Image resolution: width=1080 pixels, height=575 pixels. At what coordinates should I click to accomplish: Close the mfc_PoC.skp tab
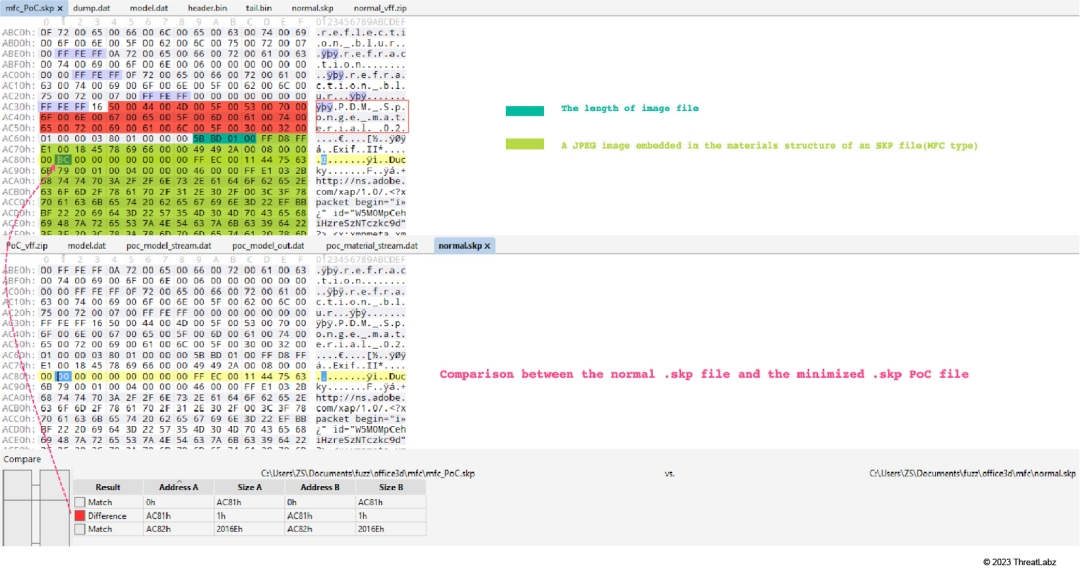pyautogui.click(x=60, y=8)
